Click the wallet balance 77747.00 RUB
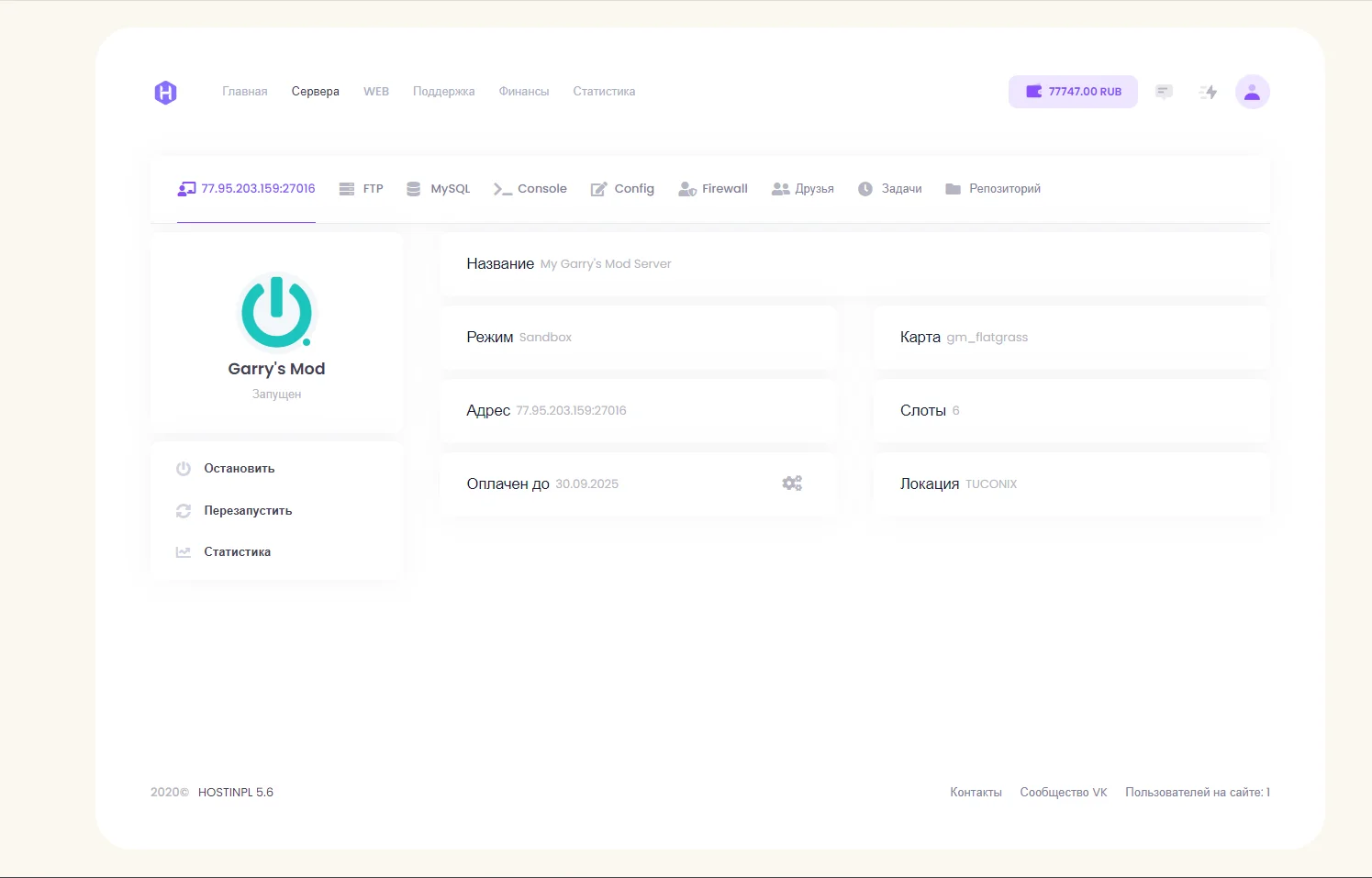1372x878 pixels. click(x=1073, y=92)
